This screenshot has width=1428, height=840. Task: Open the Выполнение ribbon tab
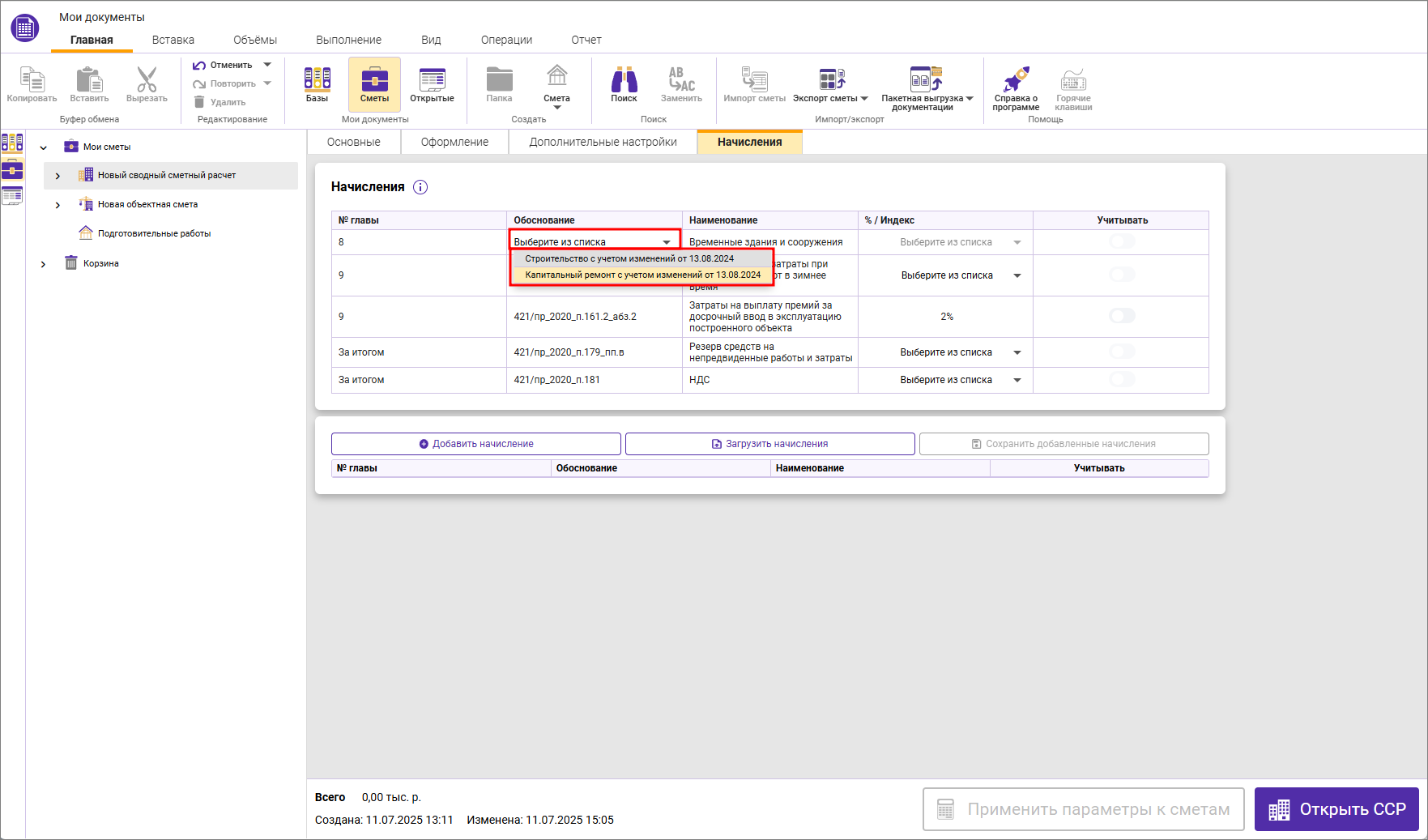coord(348,40)
